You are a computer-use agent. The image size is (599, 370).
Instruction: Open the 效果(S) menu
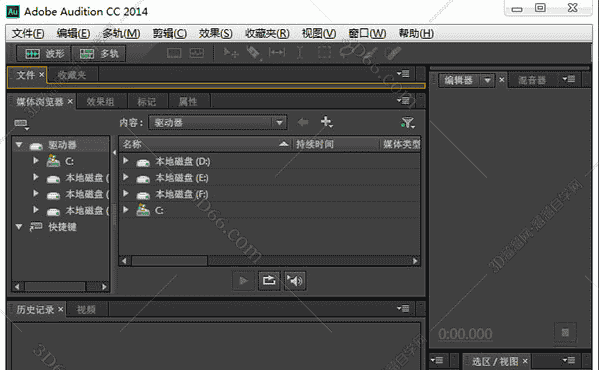(215, 34)
